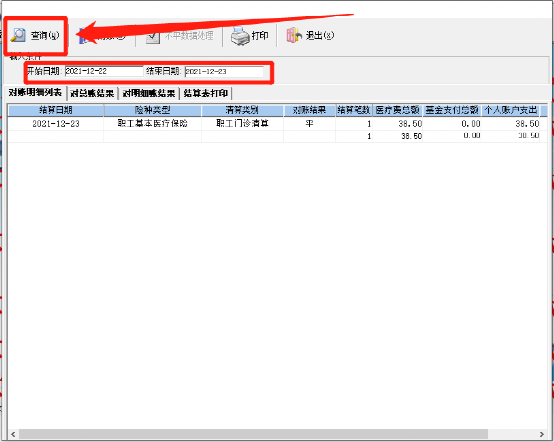Click the 医疗费总额 column header

(x=397, y=110)
